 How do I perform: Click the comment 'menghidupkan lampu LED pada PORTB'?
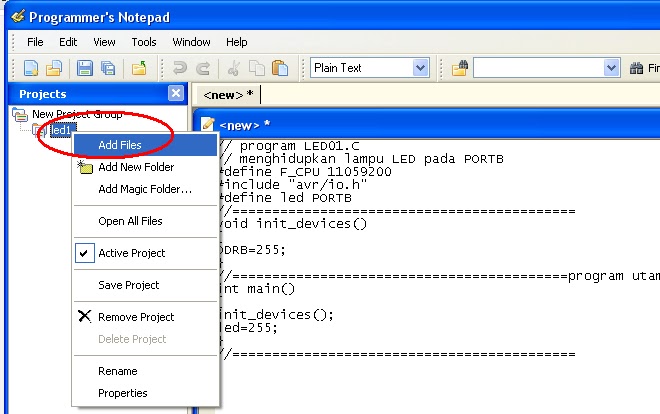[372, 159]
